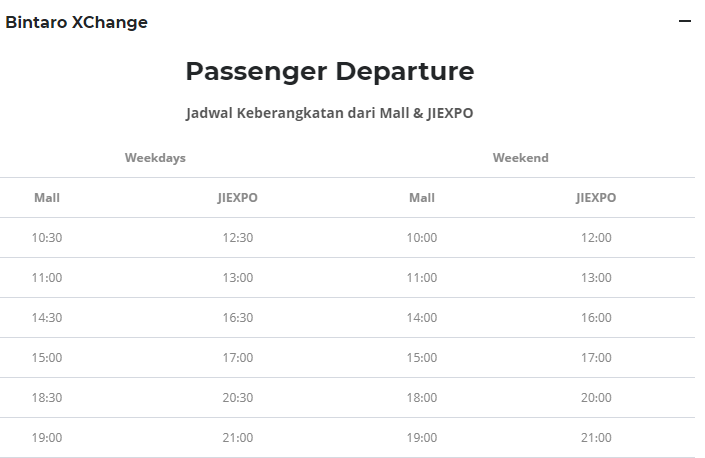Click the Bintaro XChange accordion title

76,22
